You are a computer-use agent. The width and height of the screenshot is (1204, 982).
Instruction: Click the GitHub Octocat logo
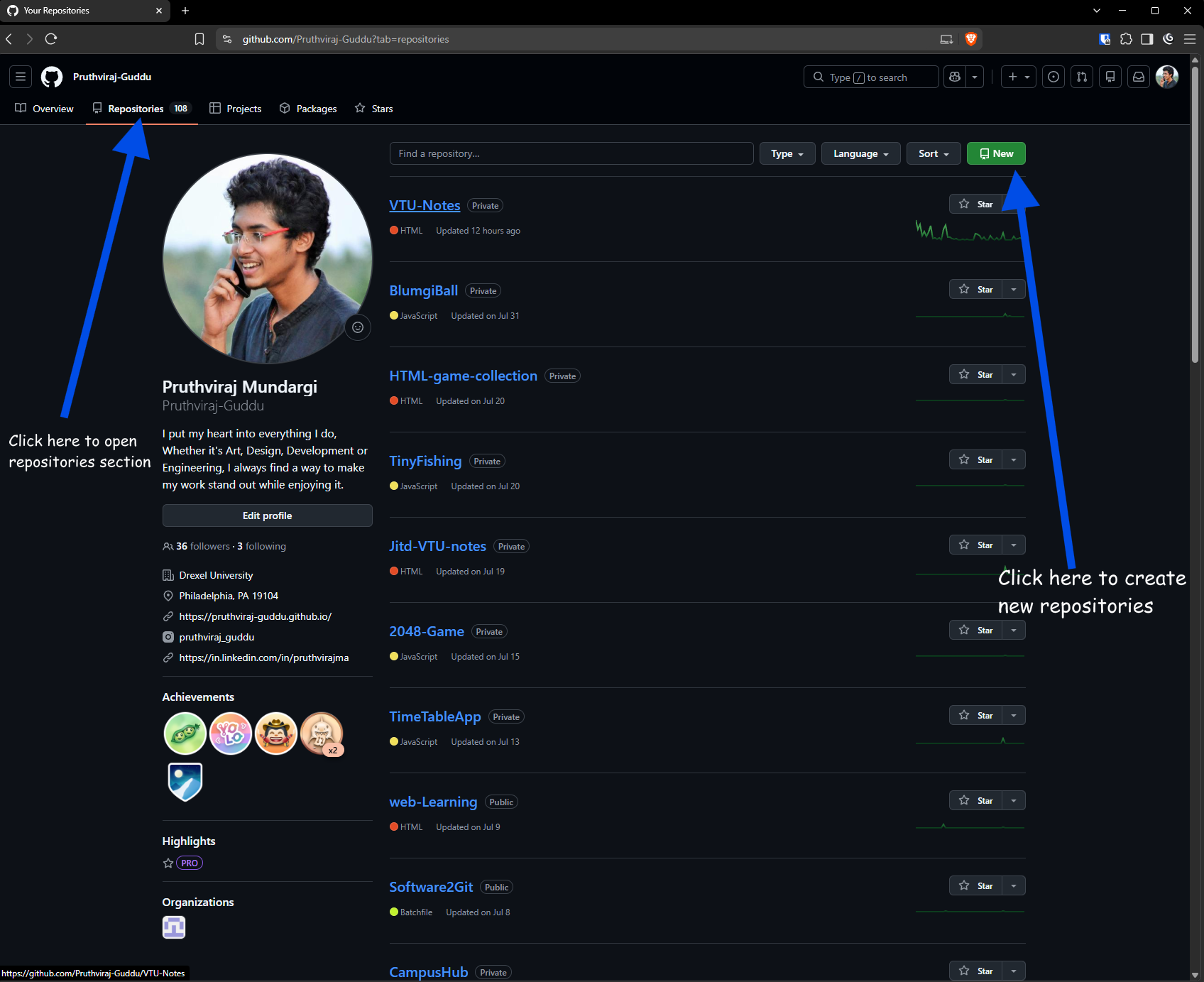(x=52, y=77)
